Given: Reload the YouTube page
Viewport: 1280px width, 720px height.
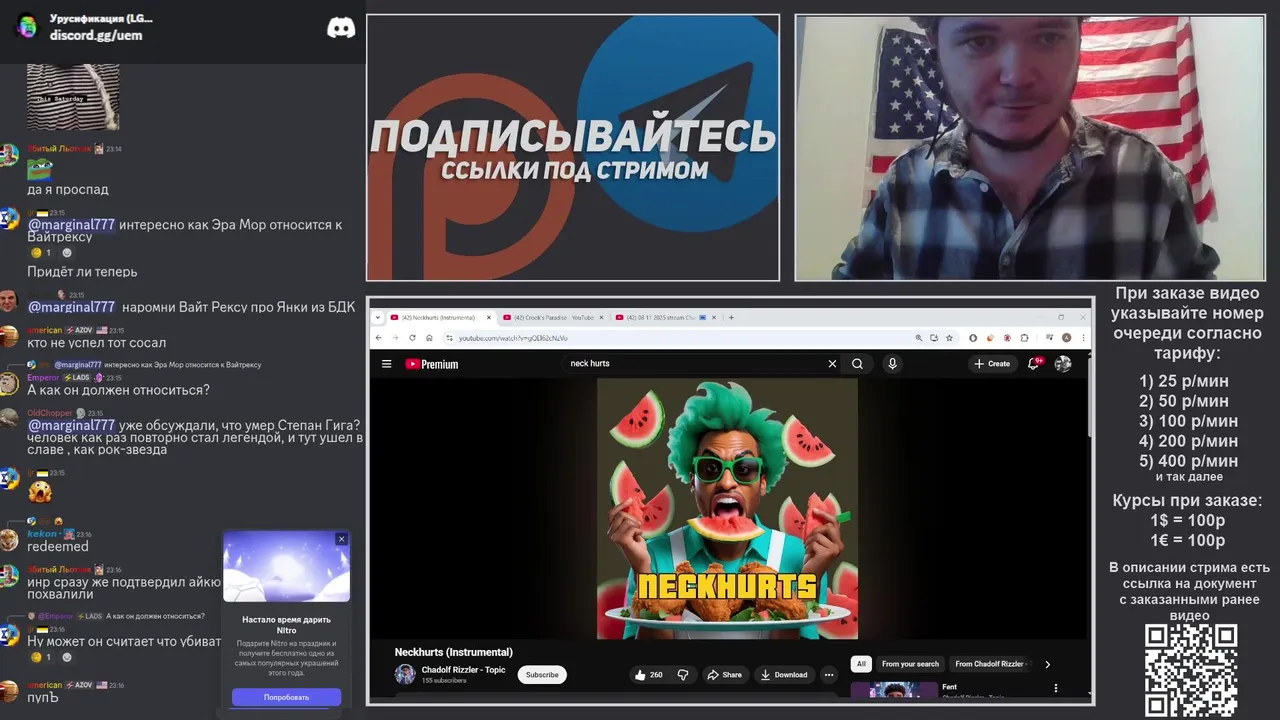Looking at the screenshot, I should coord(412,338).
